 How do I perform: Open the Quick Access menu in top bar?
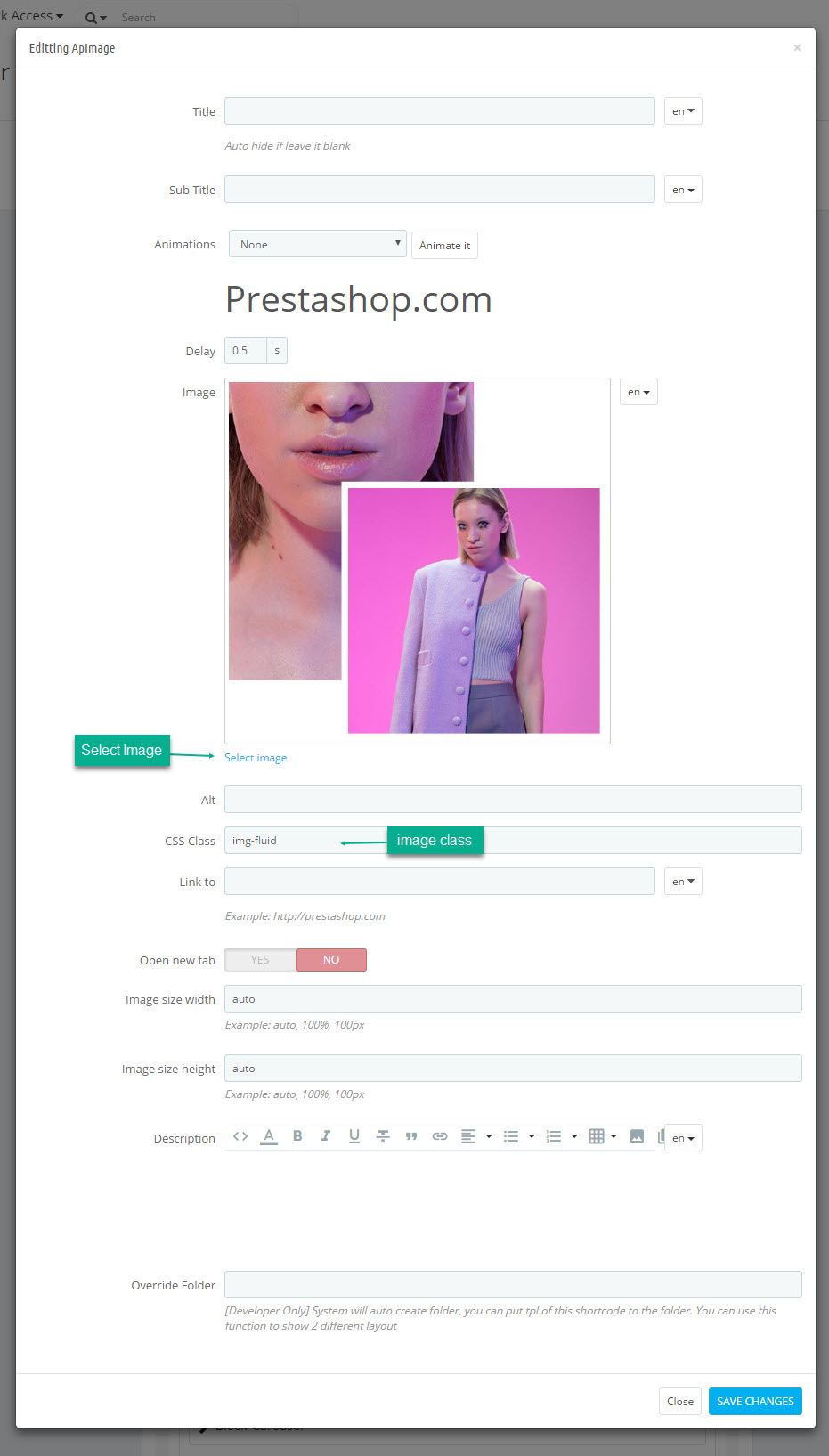point(32,16)
